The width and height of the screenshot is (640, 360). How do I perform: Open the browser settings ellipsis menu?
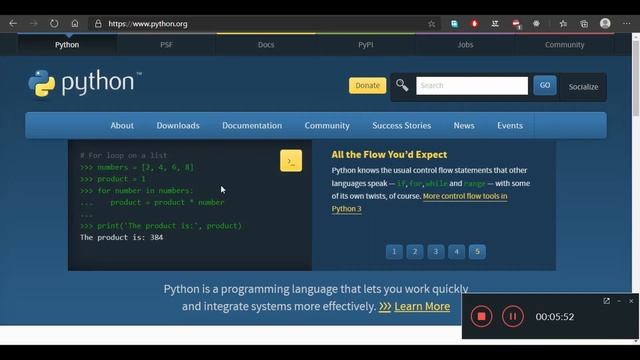[x=627, y=24]
